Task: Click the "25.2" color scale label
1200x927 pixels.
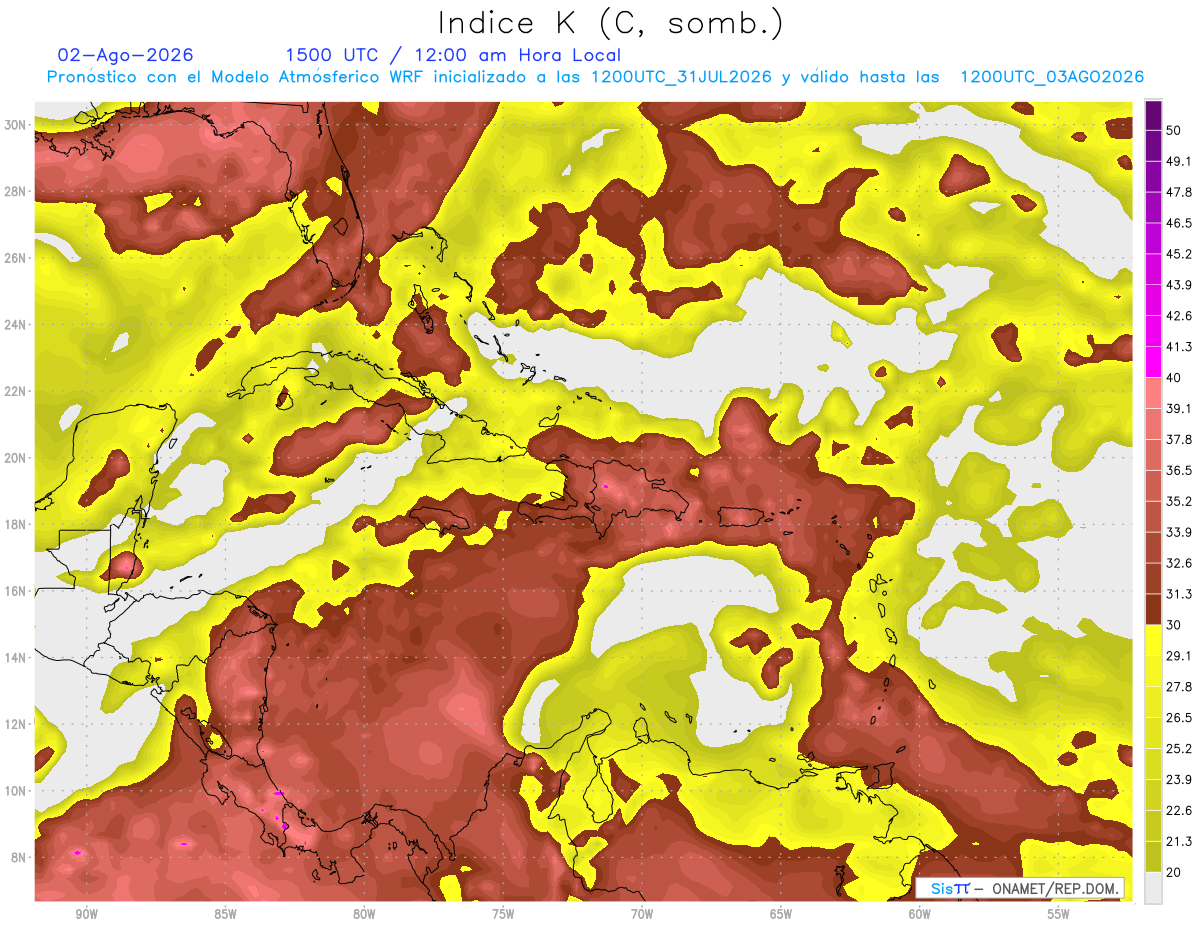Action: tap(1179, 749)
